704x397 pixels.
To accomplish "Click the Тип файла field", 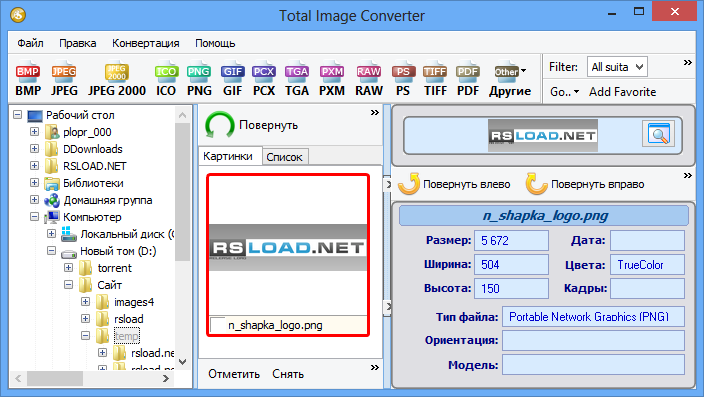I will click(x=593, y=317).
